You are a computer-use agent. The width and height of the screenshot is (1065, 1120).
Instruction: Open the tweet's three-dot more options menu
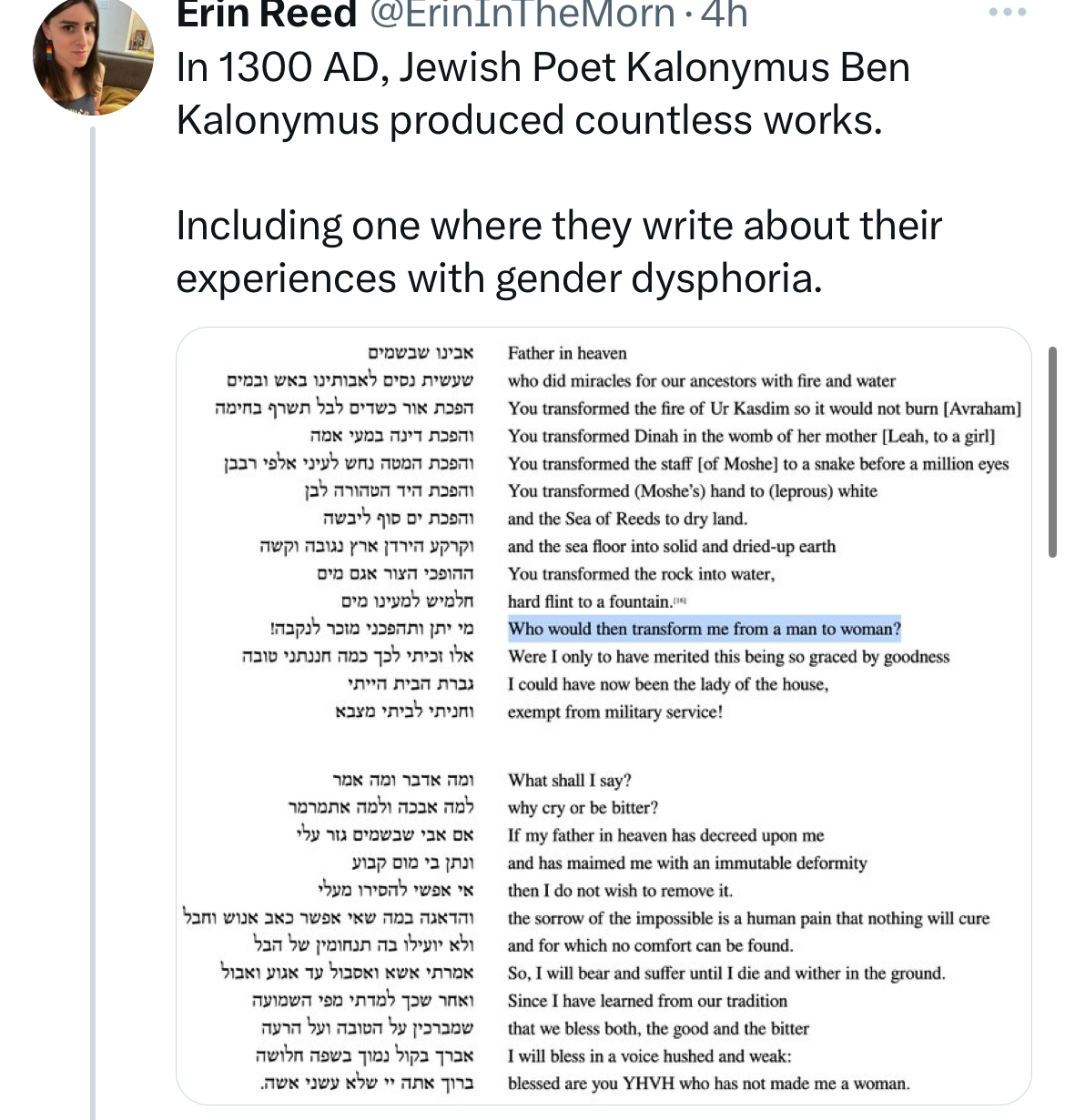(1009, 14)
